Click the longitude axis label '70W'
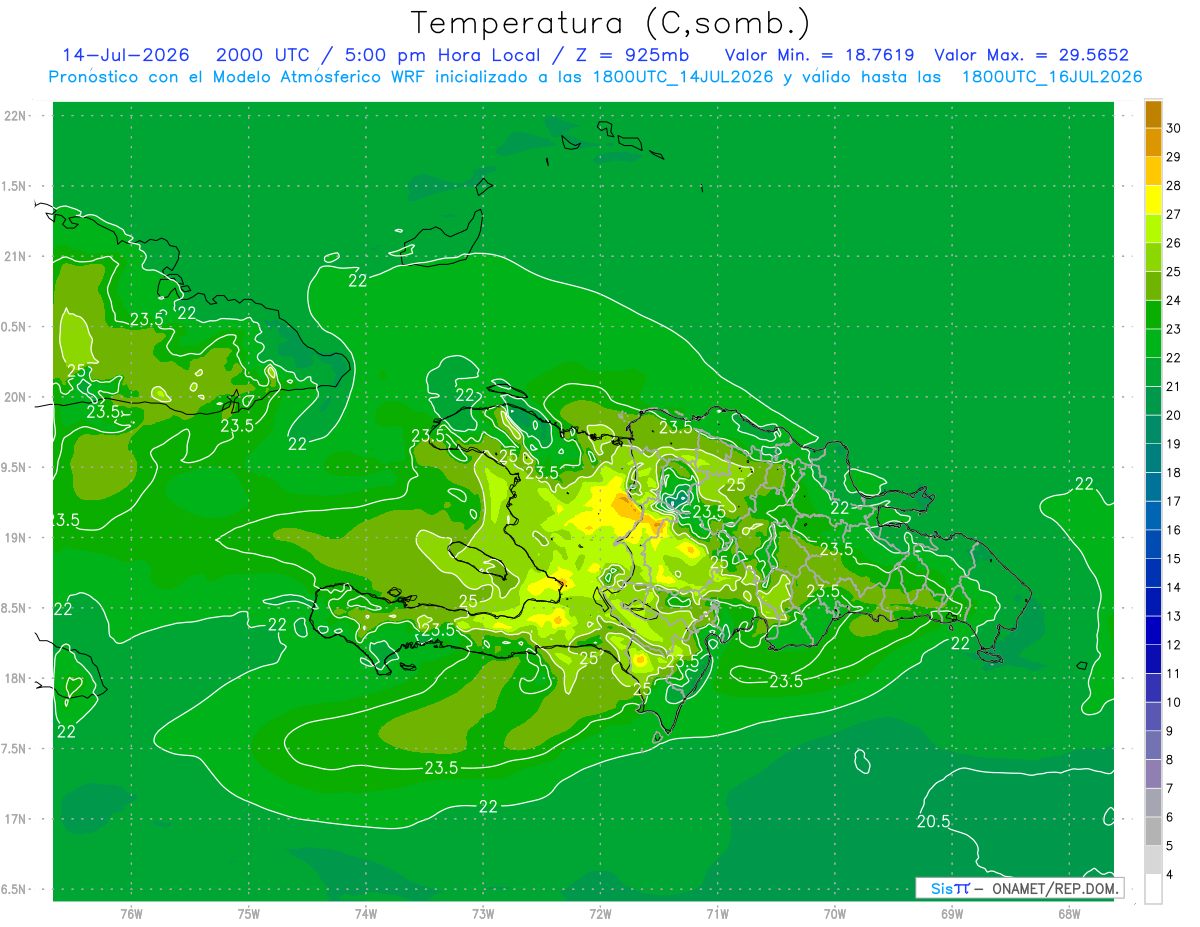 coord(835,913)
